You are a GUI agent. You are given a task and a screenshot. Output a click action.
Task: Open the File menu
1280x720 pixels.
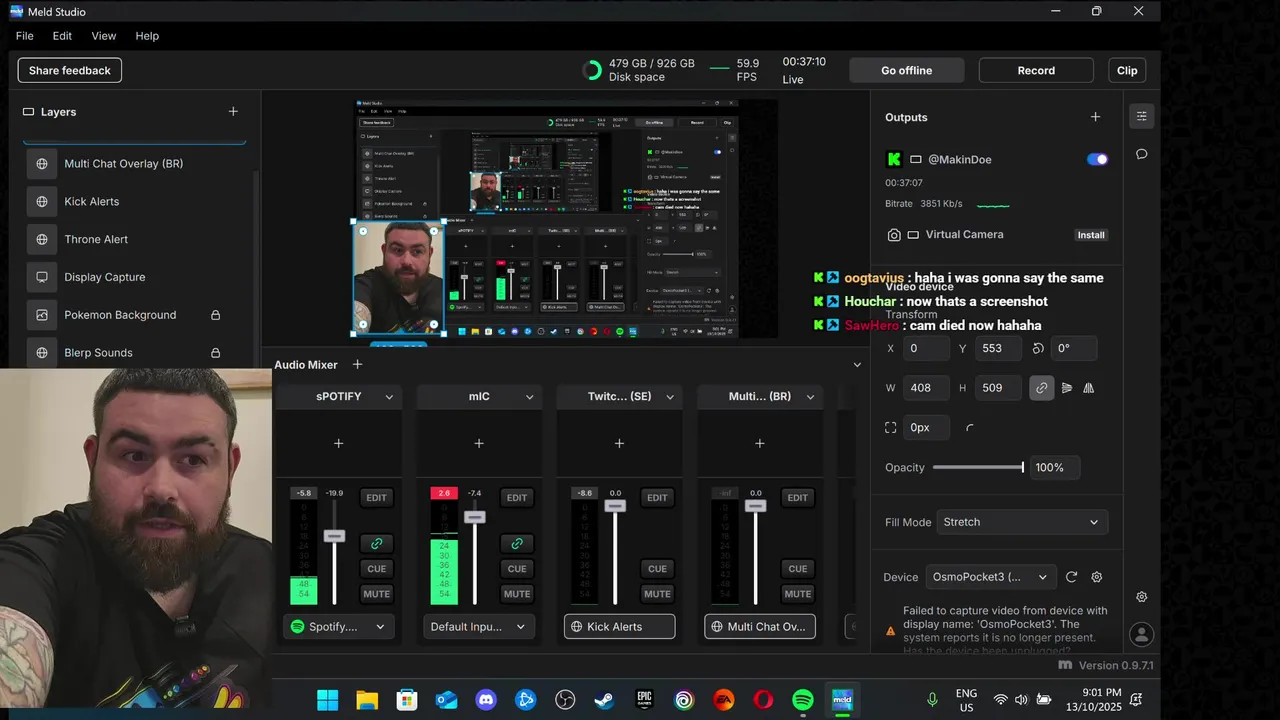coord(25,36)
